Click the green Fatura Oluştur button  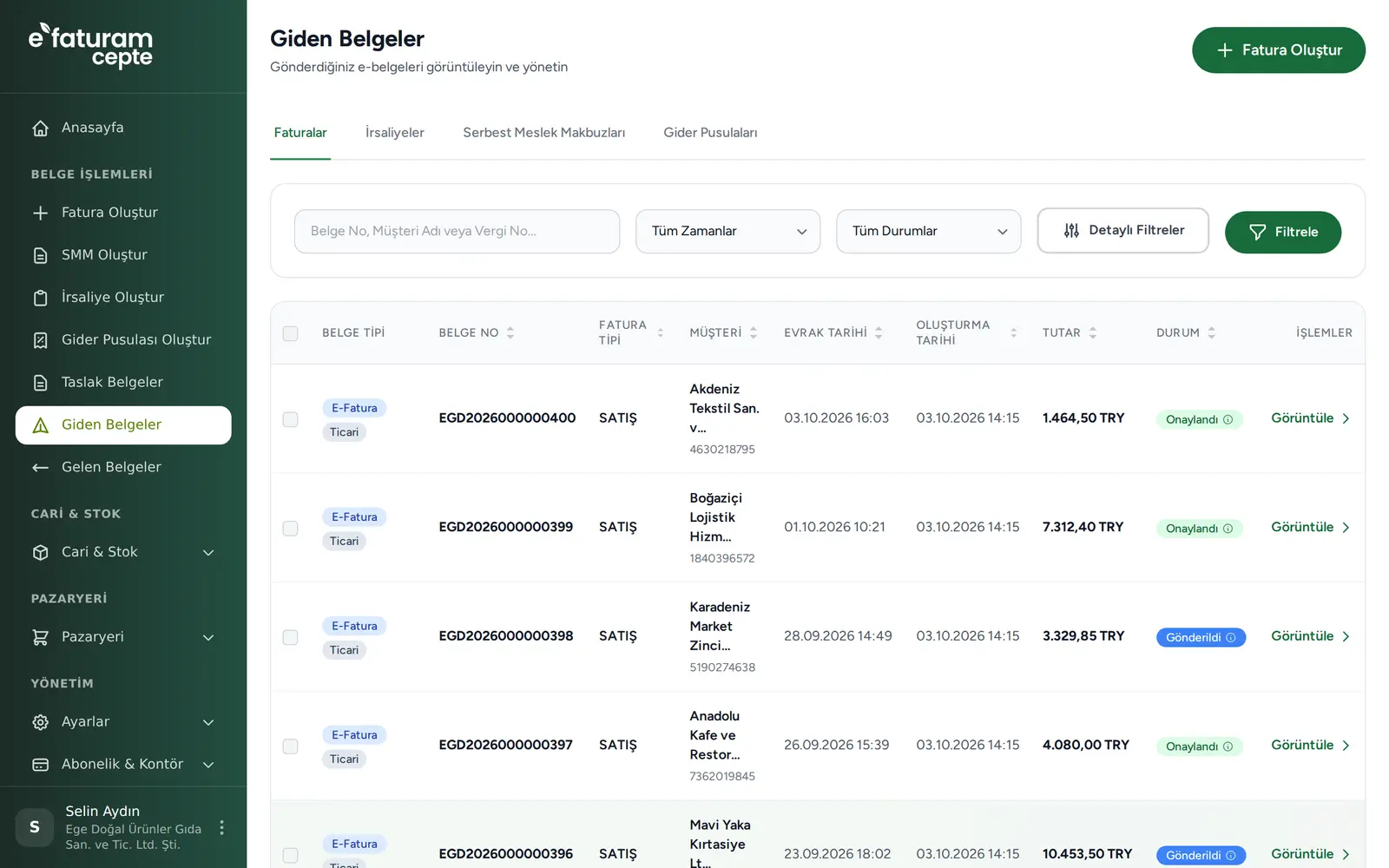1278,50
